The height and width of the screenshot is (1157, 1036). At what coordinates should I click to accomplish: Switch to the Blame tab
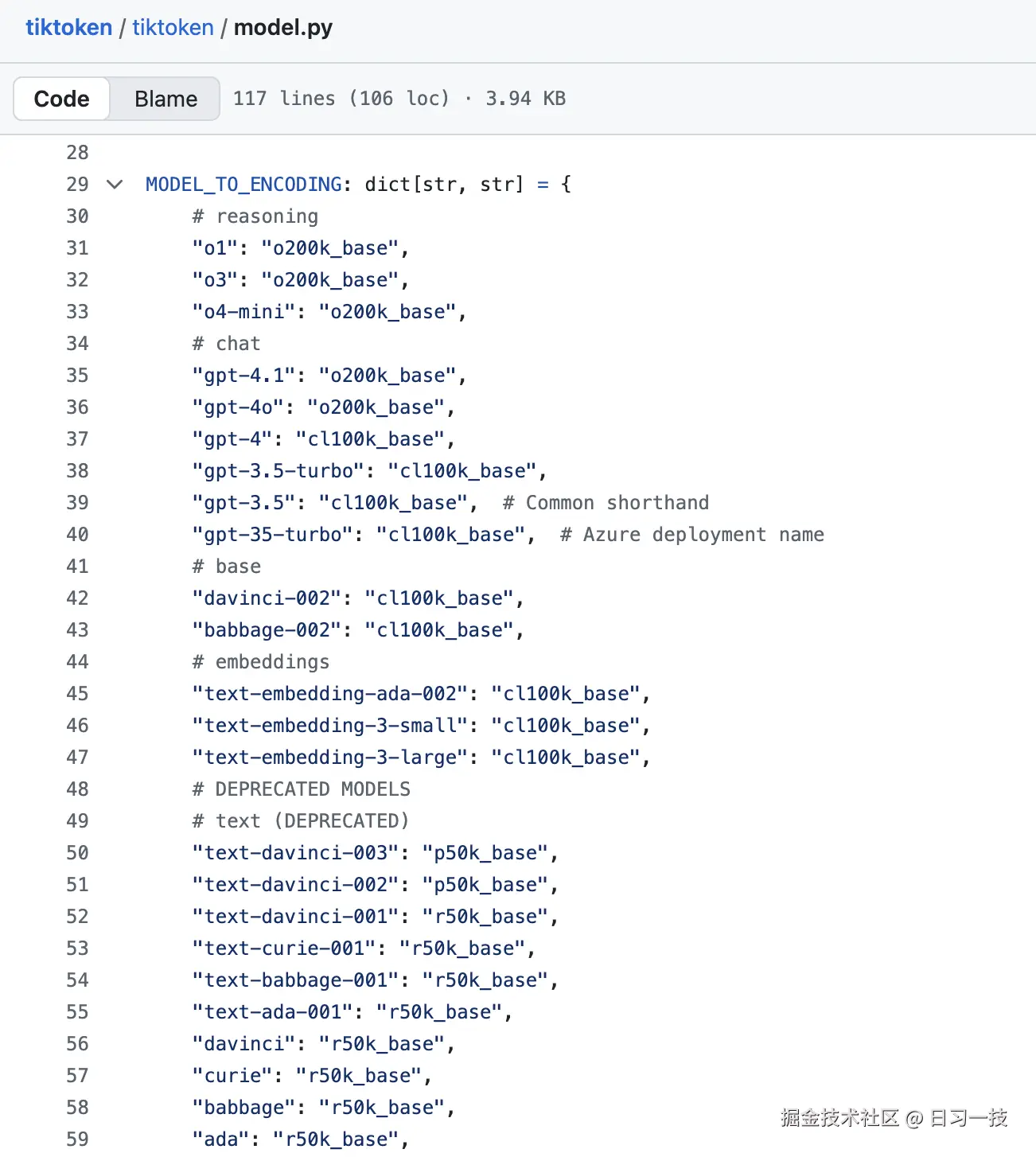coord(165,98)
